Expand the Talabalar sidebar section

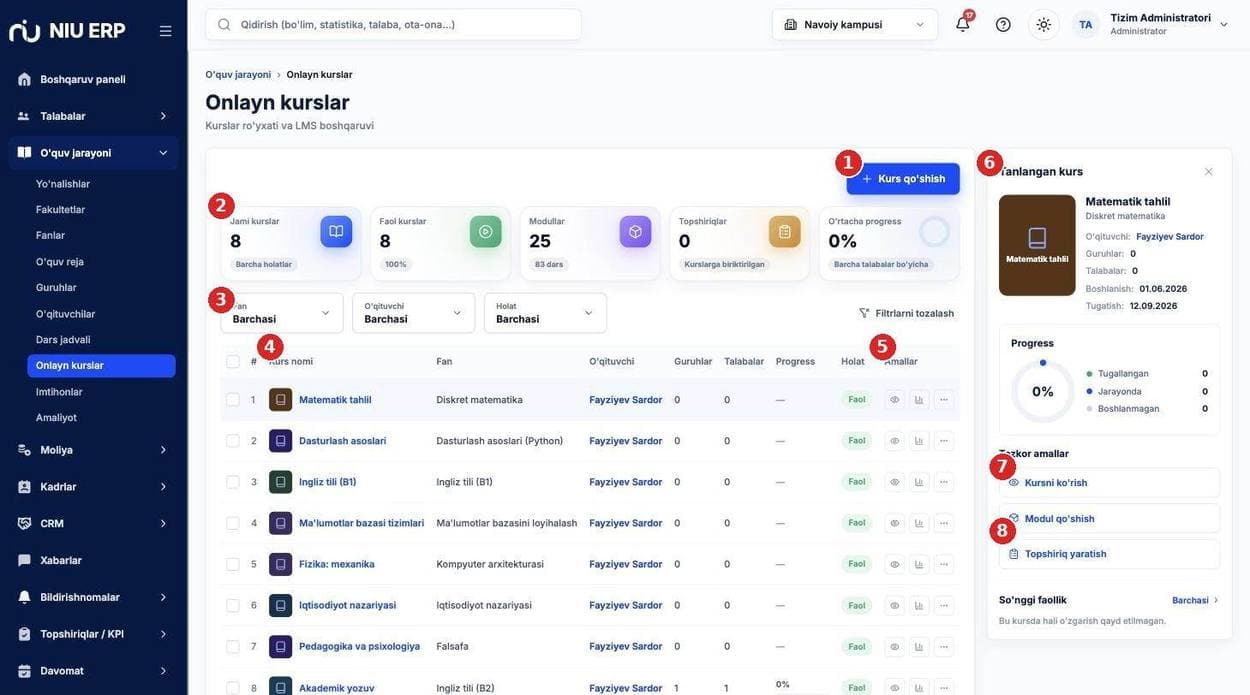(94, 116)
